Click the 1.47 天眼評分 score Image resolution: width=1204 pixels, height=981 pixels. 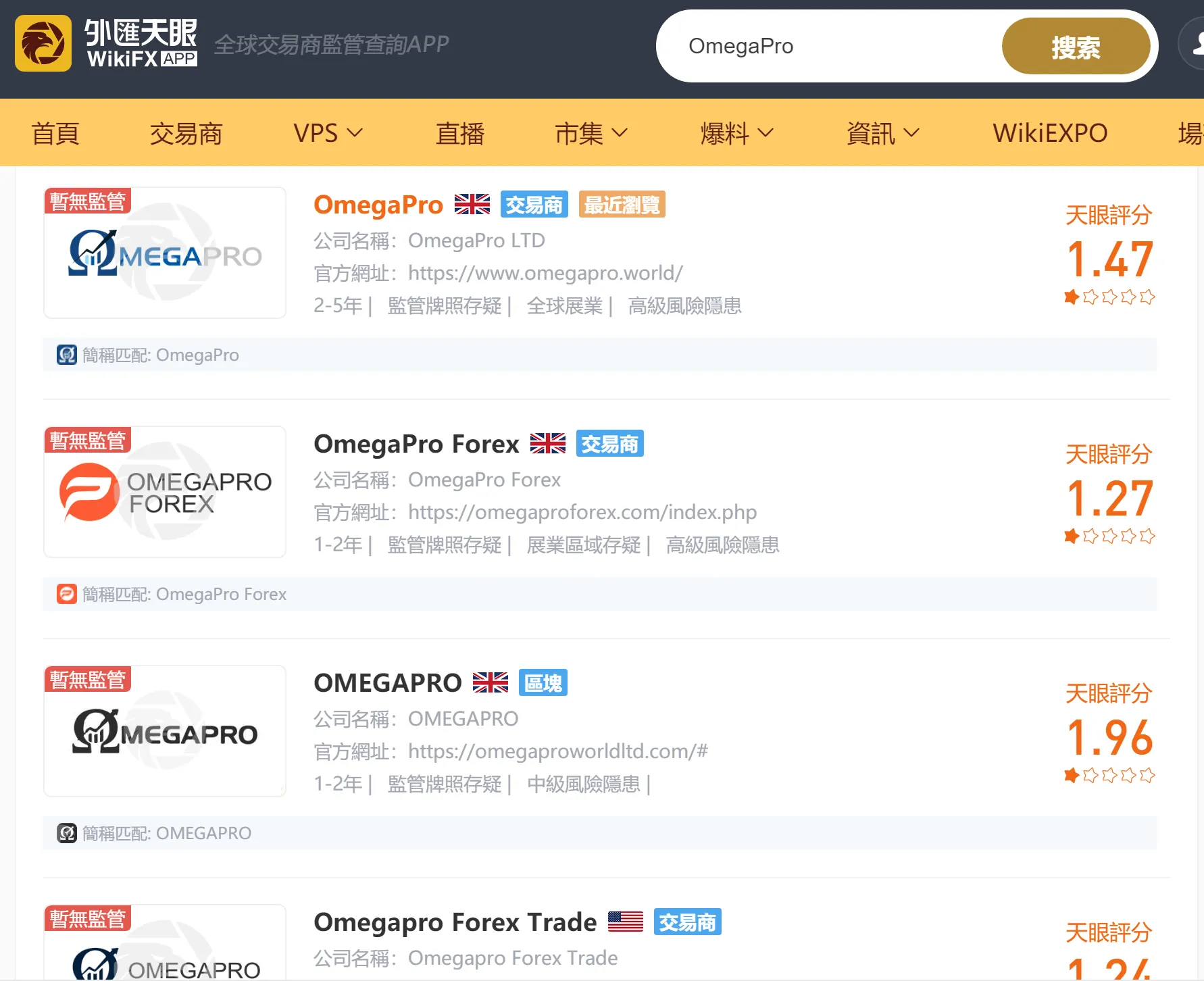(1110, 259)
